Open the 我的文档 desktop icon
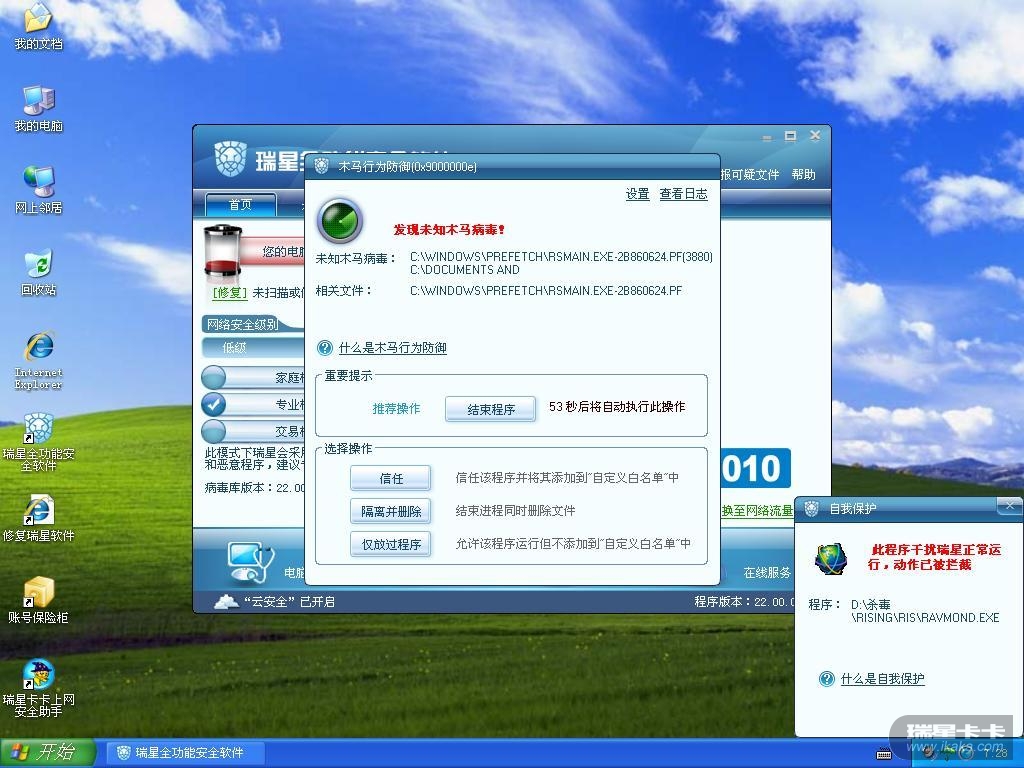This screenshot has height=768, width=1024. (x=38, y=26)
